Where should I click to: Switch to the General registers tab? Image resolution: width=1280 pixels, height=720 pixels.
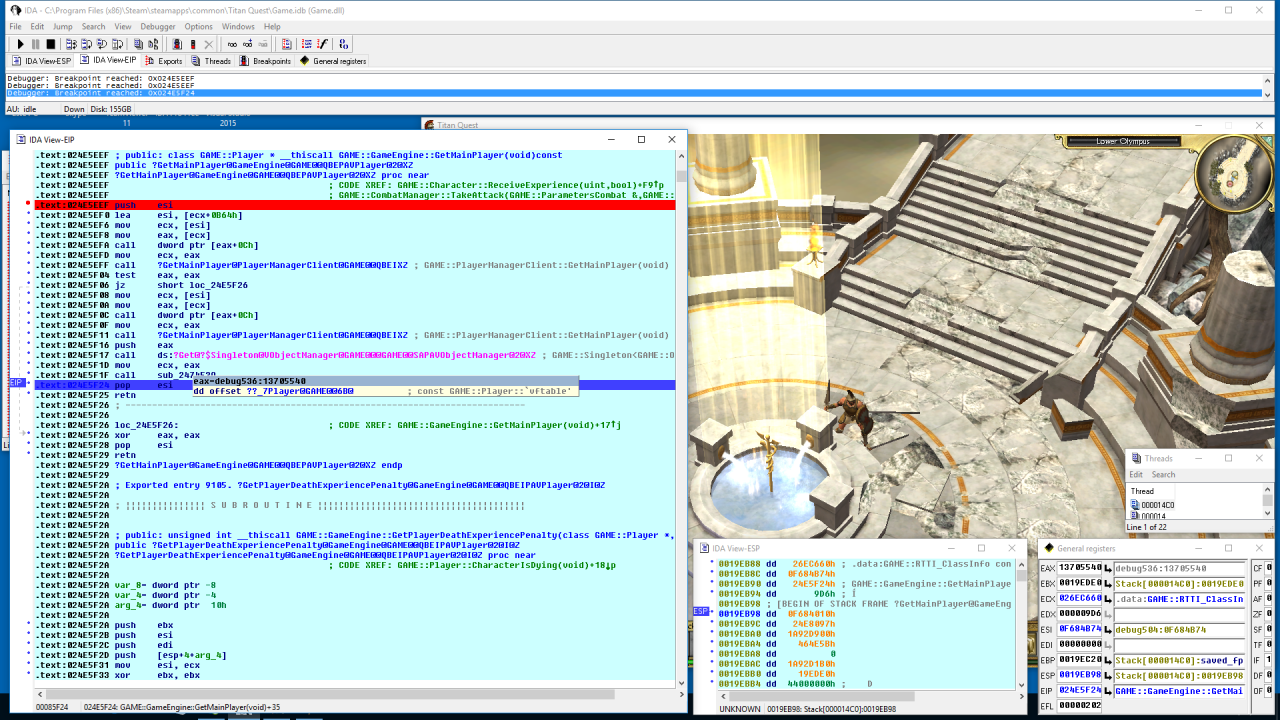tap(333, 61)
